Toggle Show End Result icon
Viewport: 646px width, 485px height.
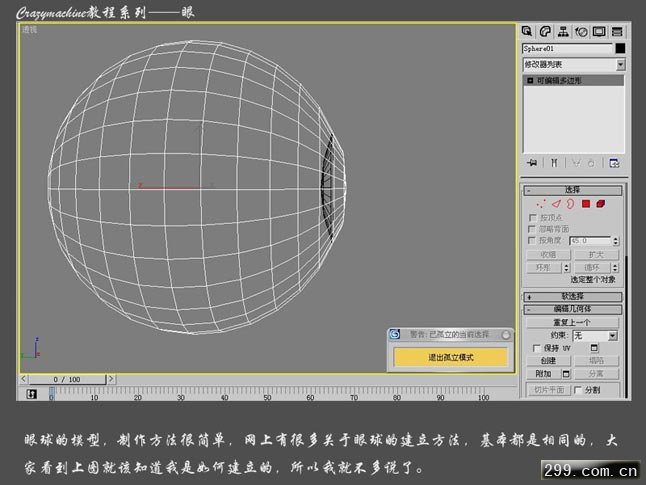[554, 163]
